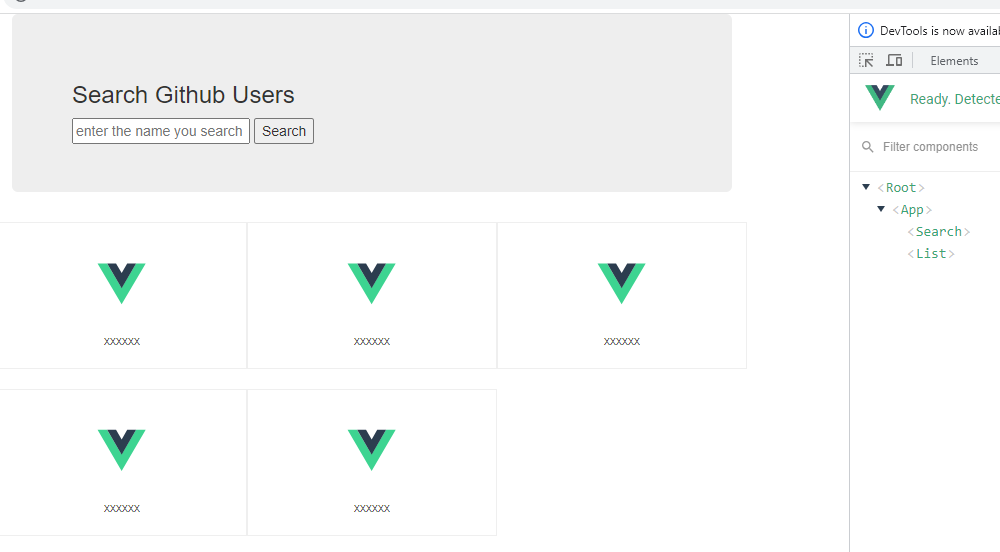Collapse the Root node in the component tree

tap(866, 187)
